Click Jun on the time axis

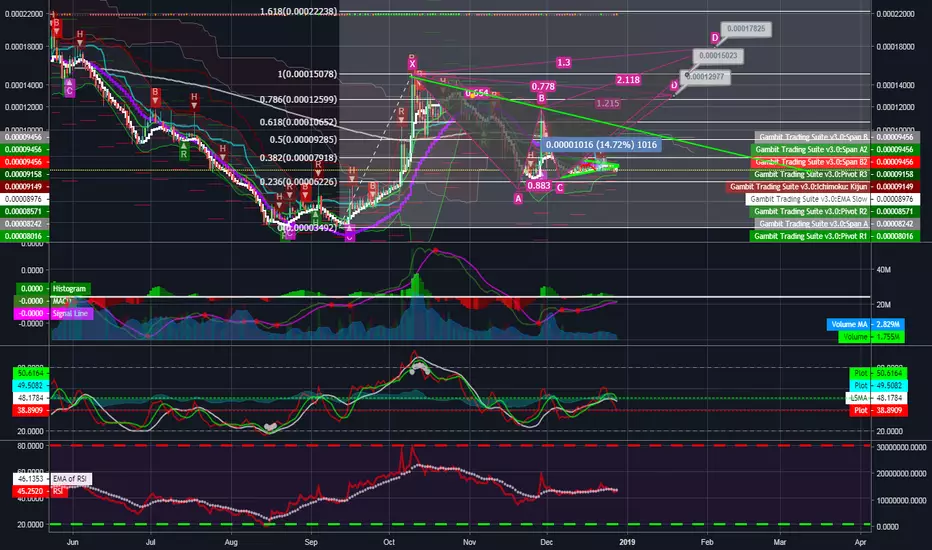73,542
